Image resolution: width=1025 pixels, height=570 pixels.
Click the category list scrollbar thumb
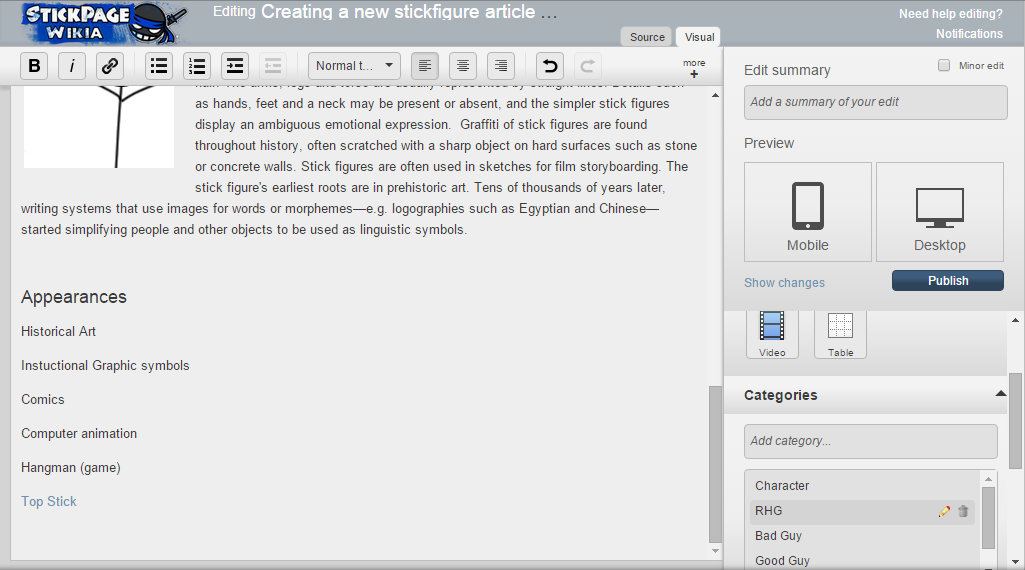[x=988, y=518]
